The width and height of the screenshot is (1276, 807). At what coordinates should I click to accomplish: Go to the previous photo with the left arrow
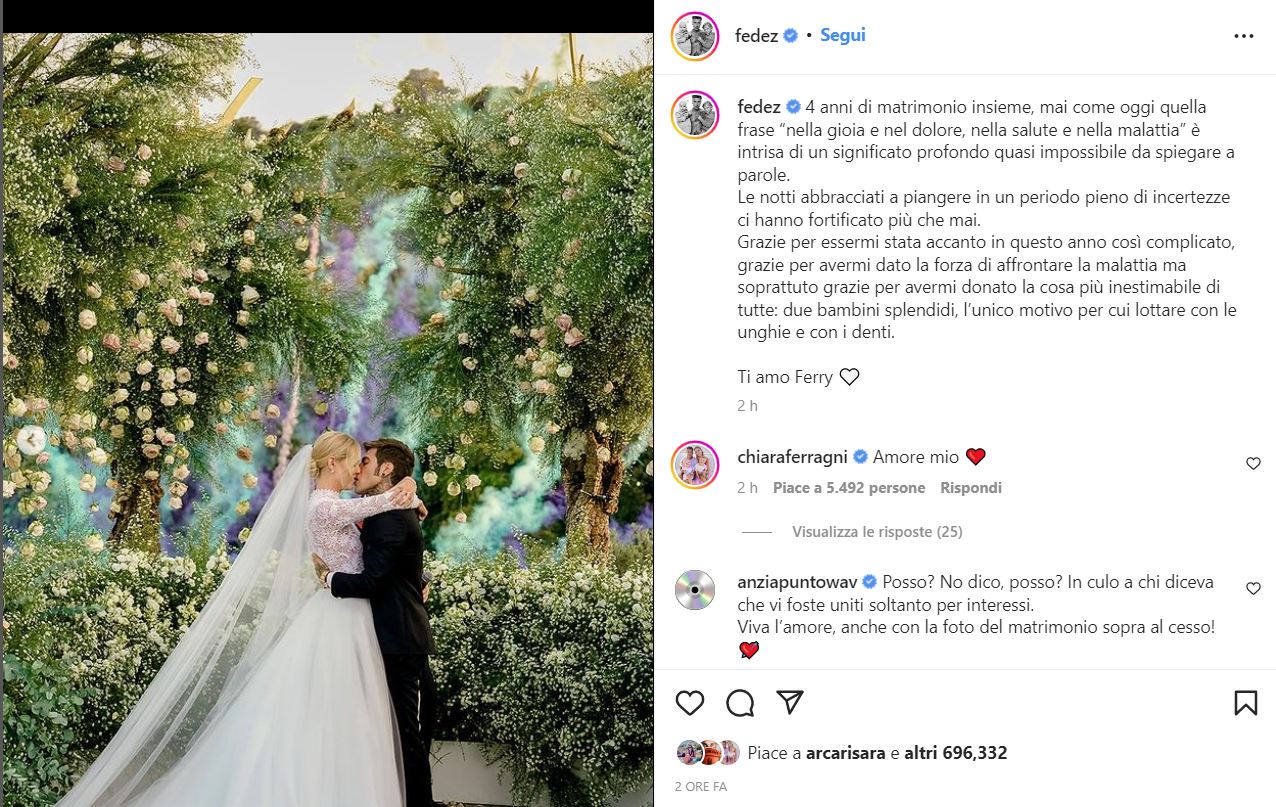click(32, 439)
